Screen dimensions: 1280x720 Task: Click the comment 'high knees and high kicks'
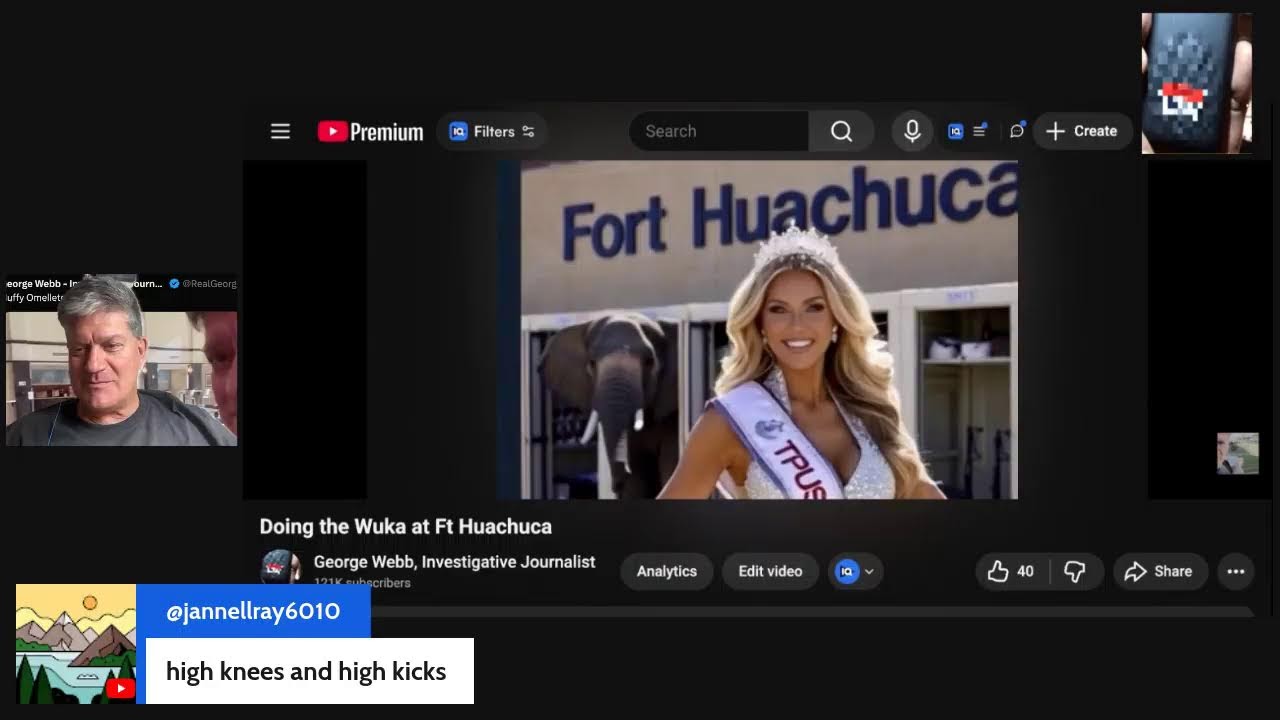tap(306, 671)
